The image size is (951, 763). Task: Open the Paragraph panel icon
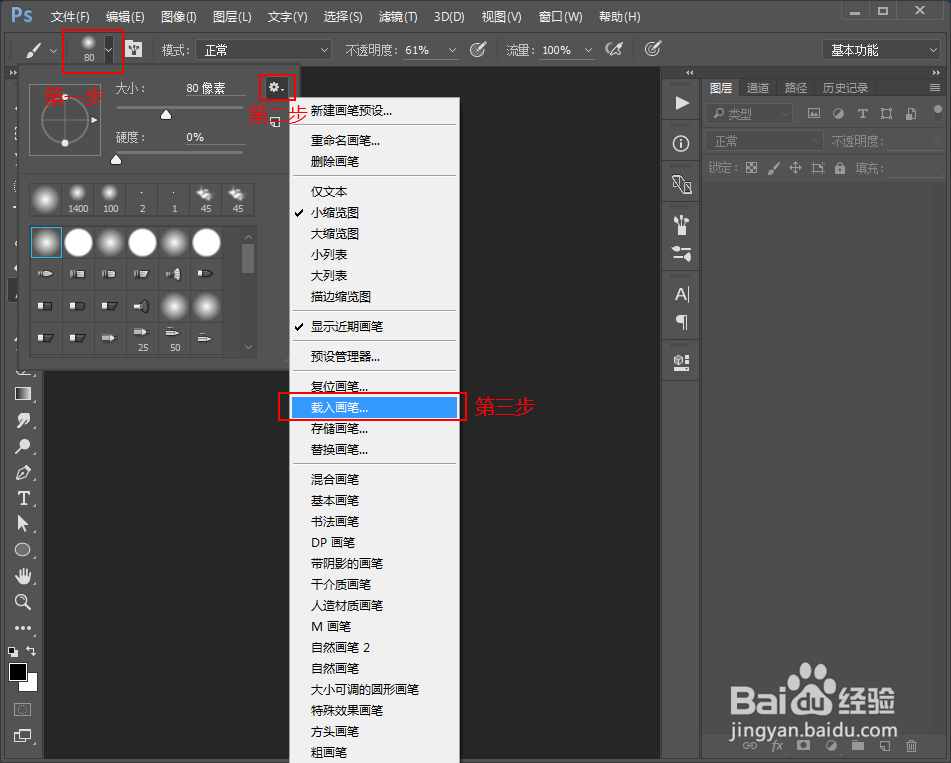click(682, 322)
